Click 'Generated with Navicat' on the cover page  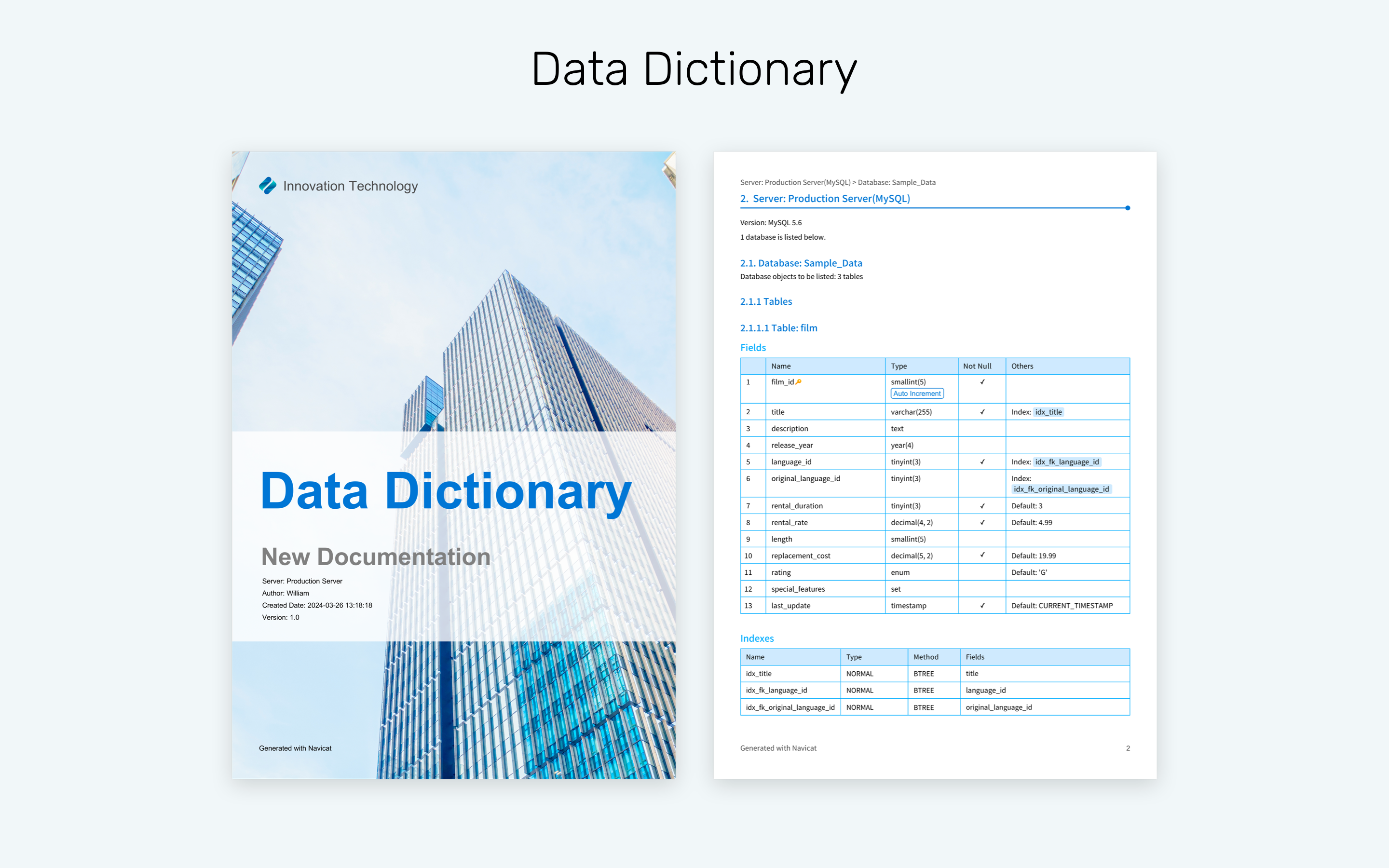(295, 748)
